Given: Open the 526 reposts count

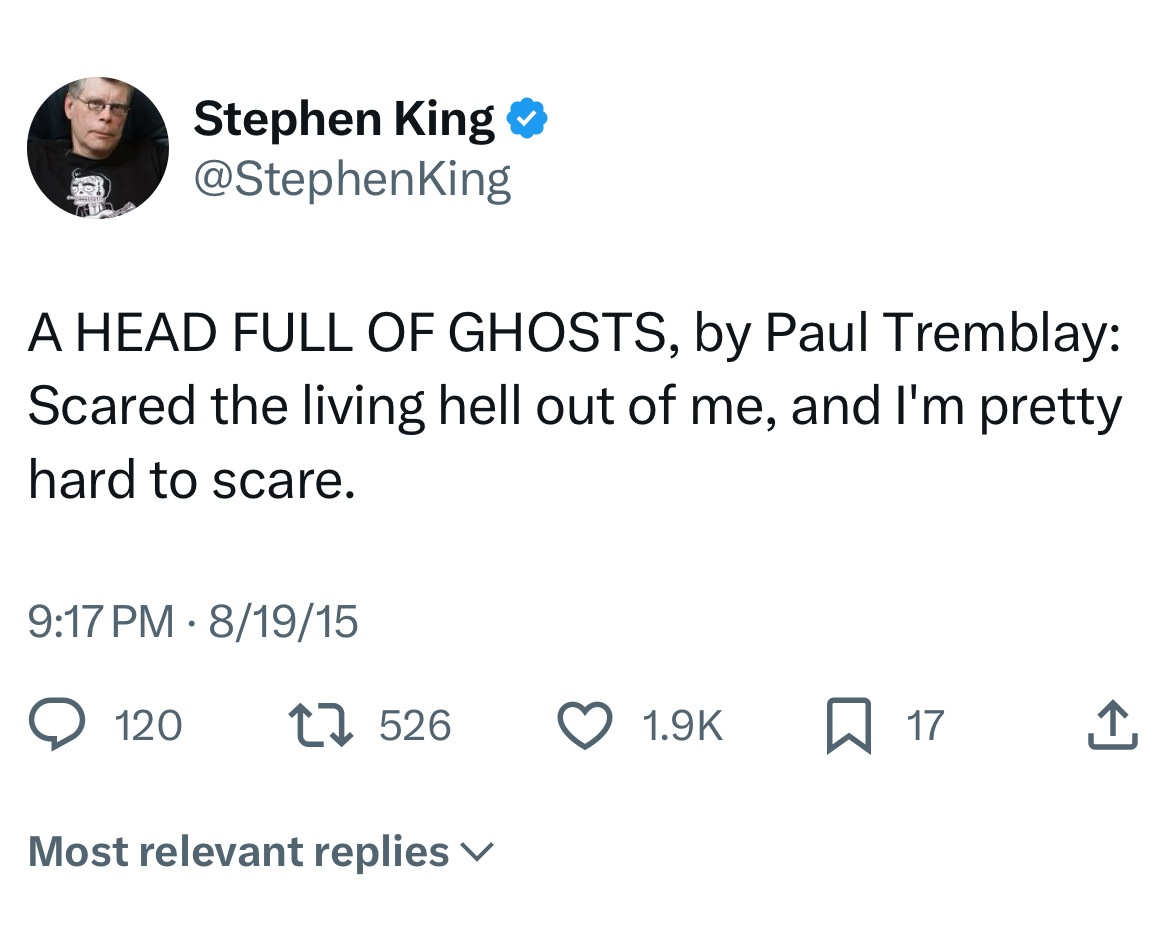Looking at the screenshot, I should point(415,725).
